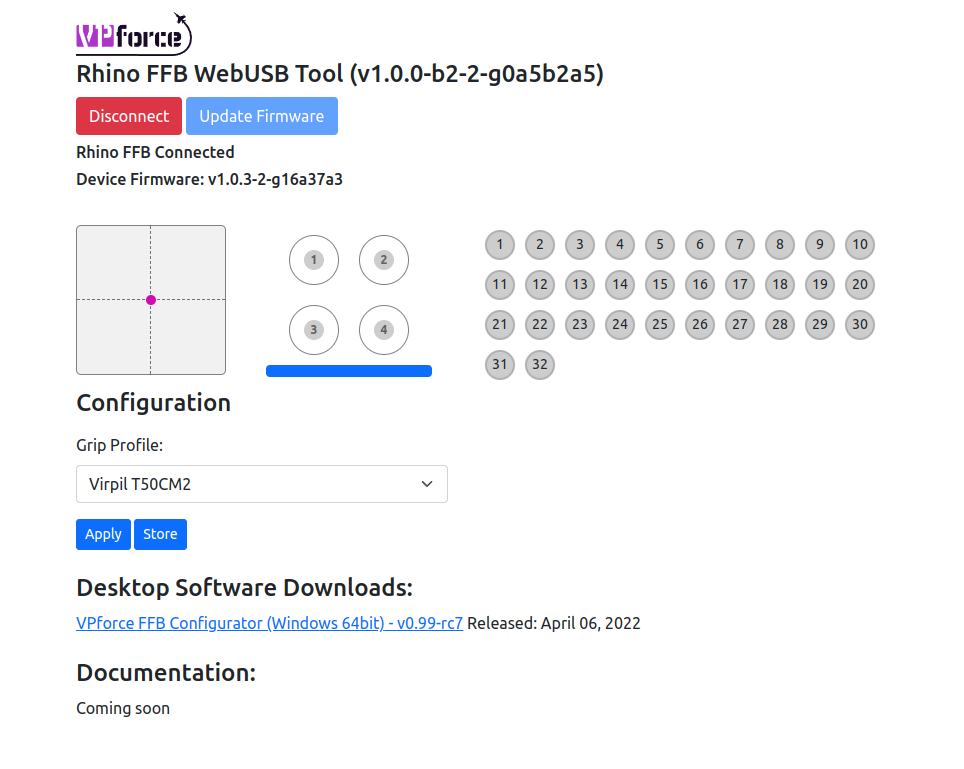
Task: Click button indicator 20
Action: point(860,285)
